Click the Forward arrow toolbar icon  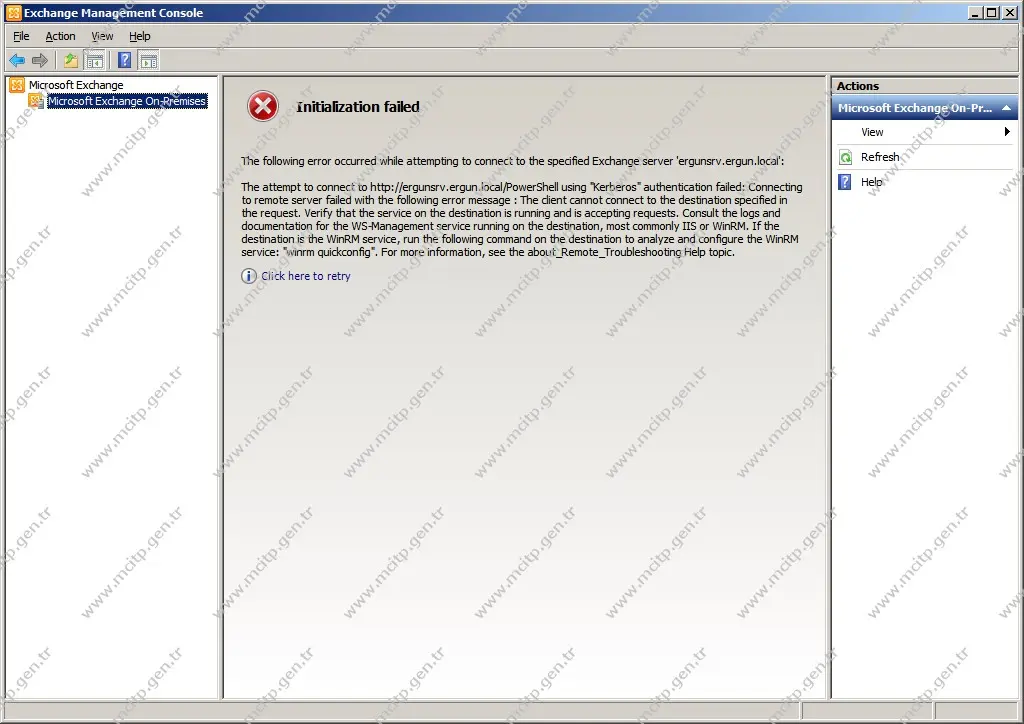click(x=40, y=61)
